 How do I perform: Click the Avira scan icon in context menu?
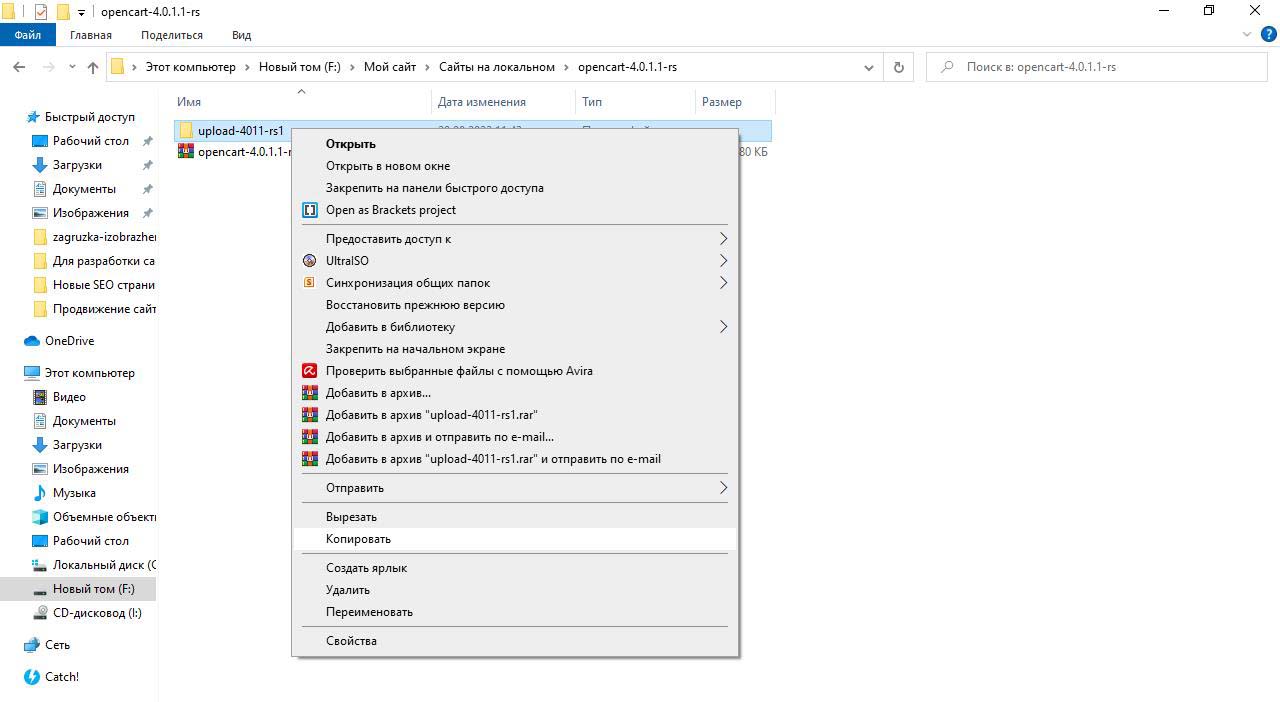click(309, 371)
